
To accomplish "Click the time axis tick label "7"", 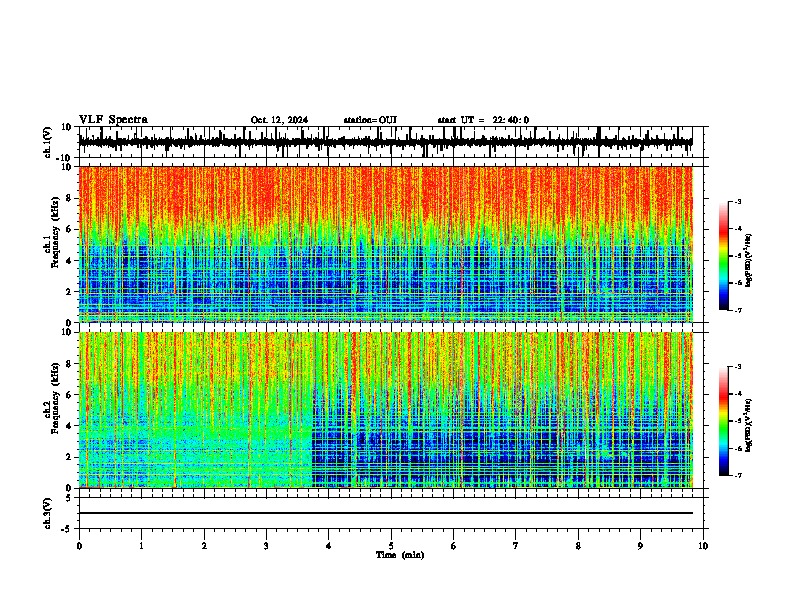I will tap(516, 546).
